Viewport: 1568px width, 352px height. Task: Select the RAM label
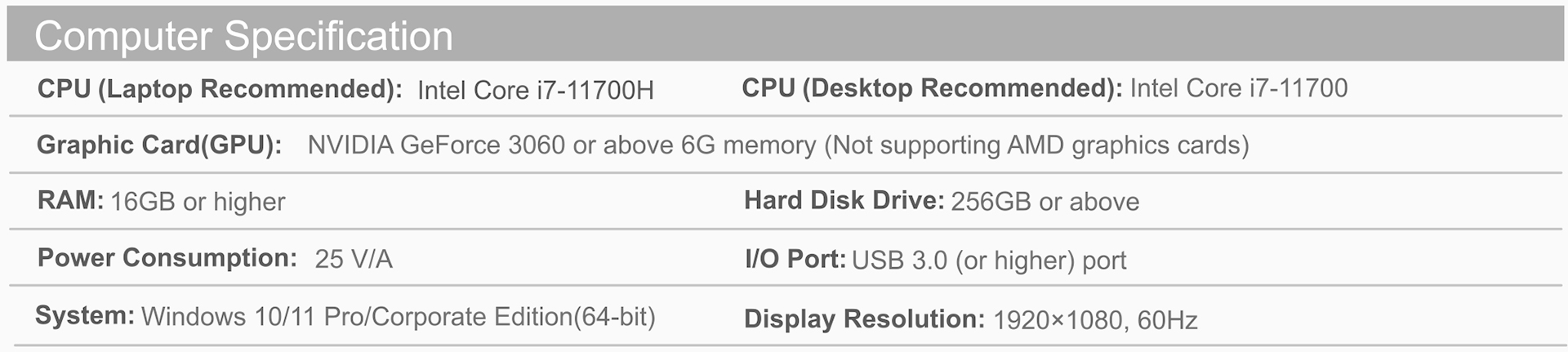[x=70, y=200]
